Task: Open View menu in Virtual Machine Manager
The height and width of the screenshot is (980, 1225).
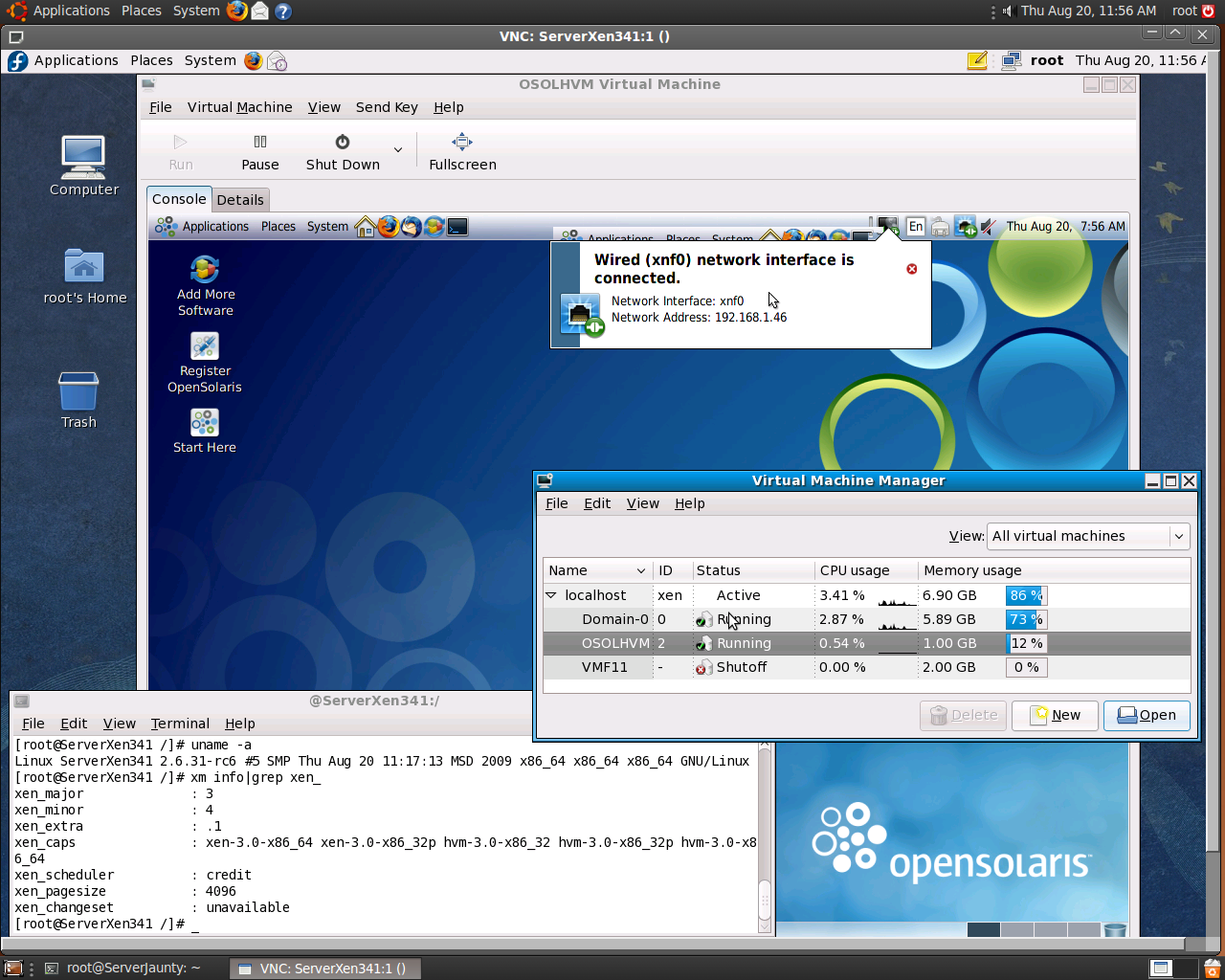Action: (x=643, y=503)
